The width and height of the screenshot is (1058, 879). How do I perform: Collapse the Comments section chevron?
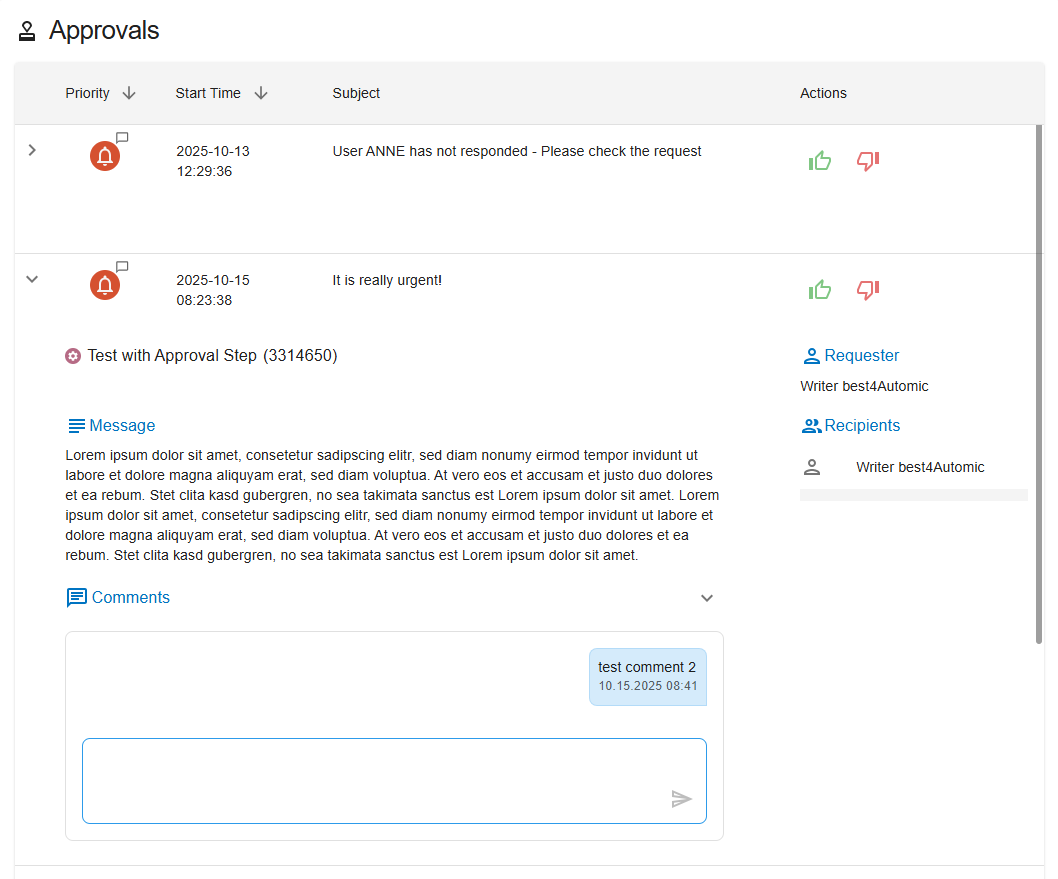[x=707, y=598]
